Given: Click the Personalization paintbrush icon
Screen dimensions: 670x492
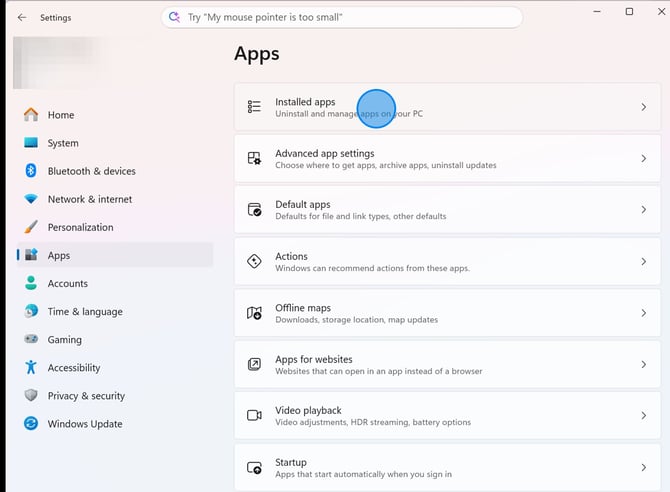Looking at the screenshot, I should (x=31, y=227).
